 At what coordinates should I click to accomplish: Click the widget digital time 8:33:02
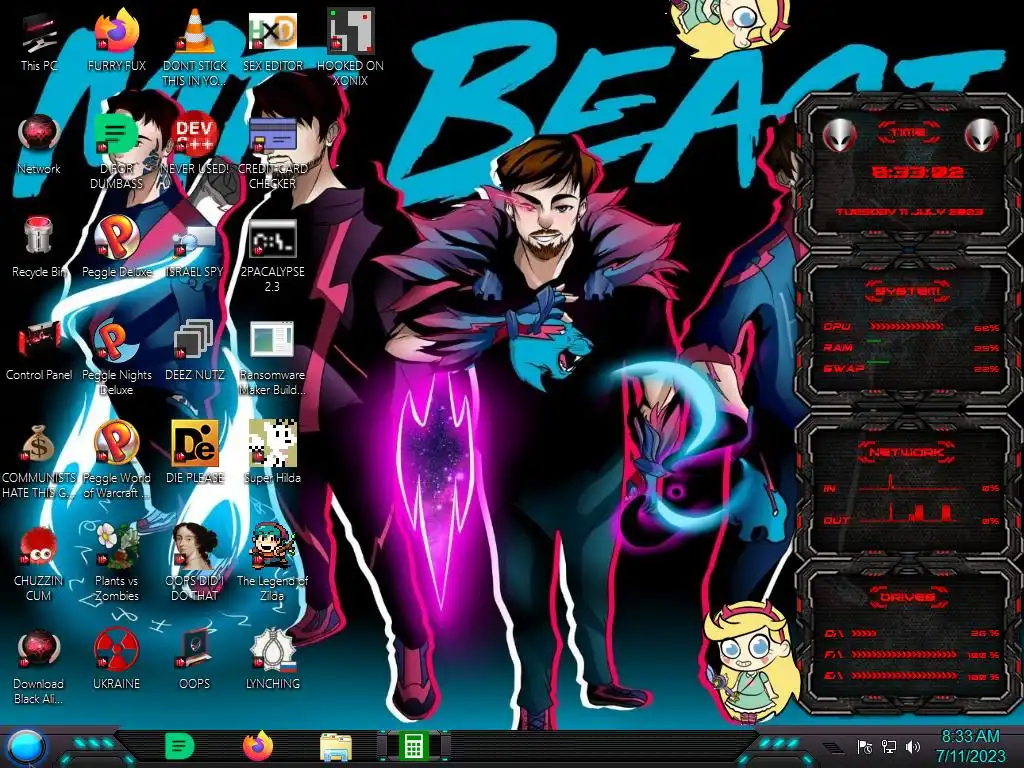pyautogui.click(x=917, y=172)
